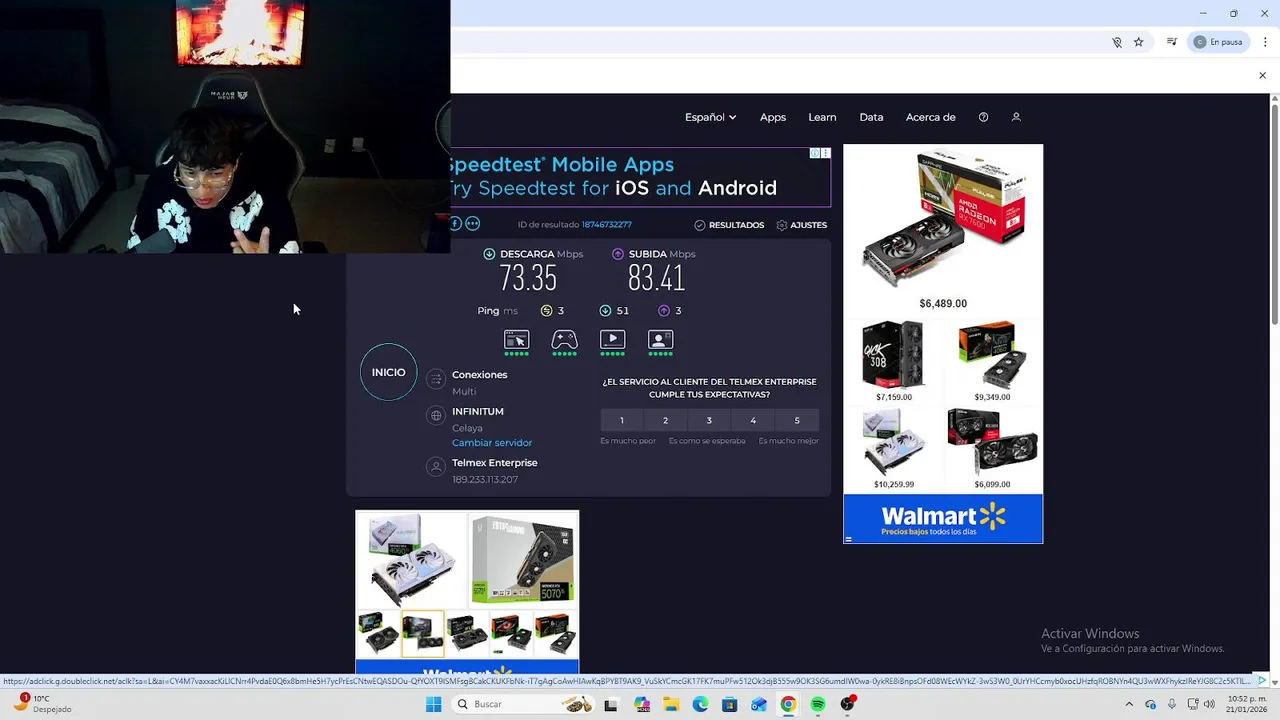Image resolution: width=1280 pixels, height=720 pixels.
Task: Click the $9,349.00 graphics card ad
Action: (992, 361)
